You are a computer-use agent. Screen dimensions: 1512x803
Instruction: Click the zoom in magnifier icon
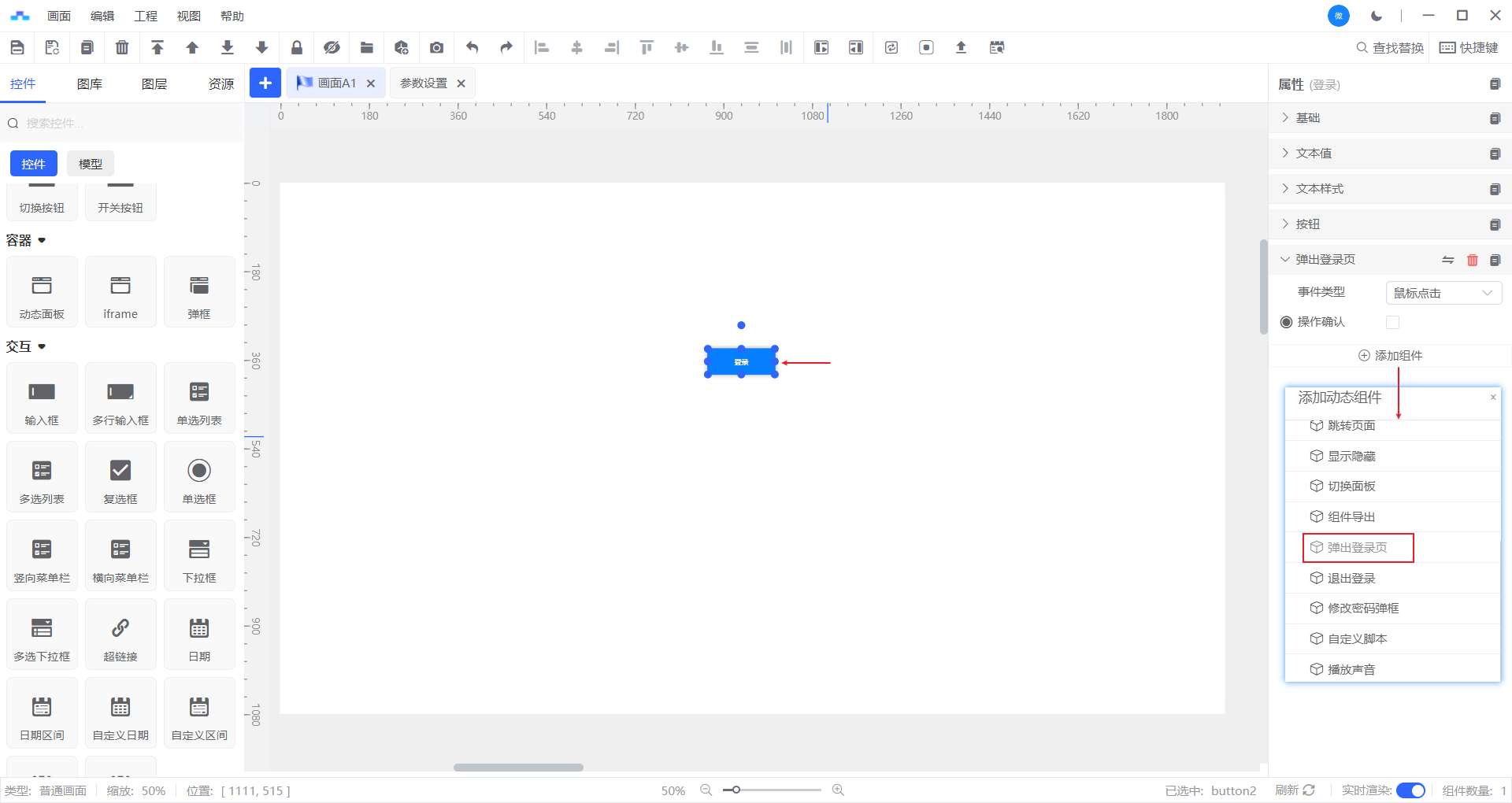pos(838,790)
